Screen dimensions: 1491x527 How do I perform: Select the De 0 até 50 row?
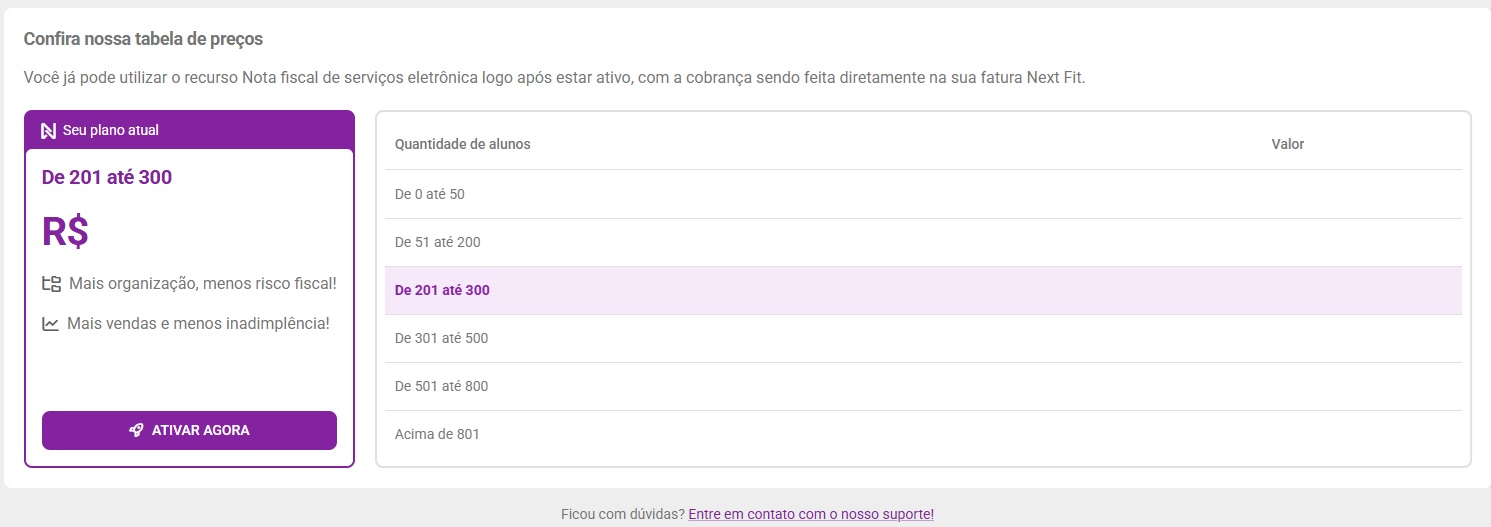click(923, 194)
